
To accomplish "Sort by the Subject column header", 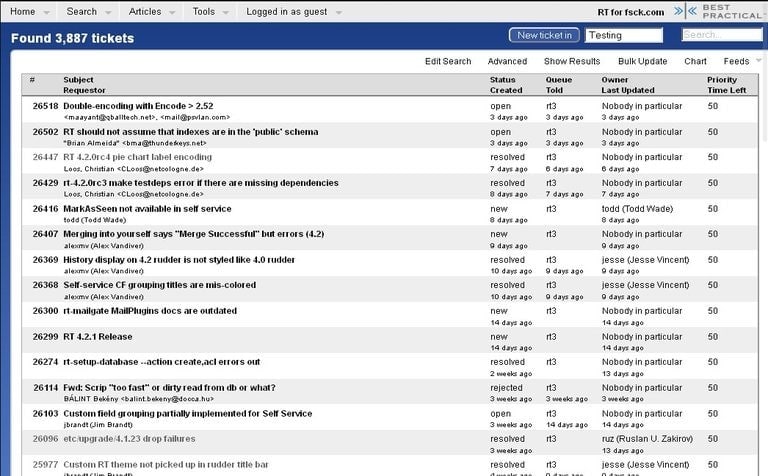I will pyautogui.click(x=78, y=79).
